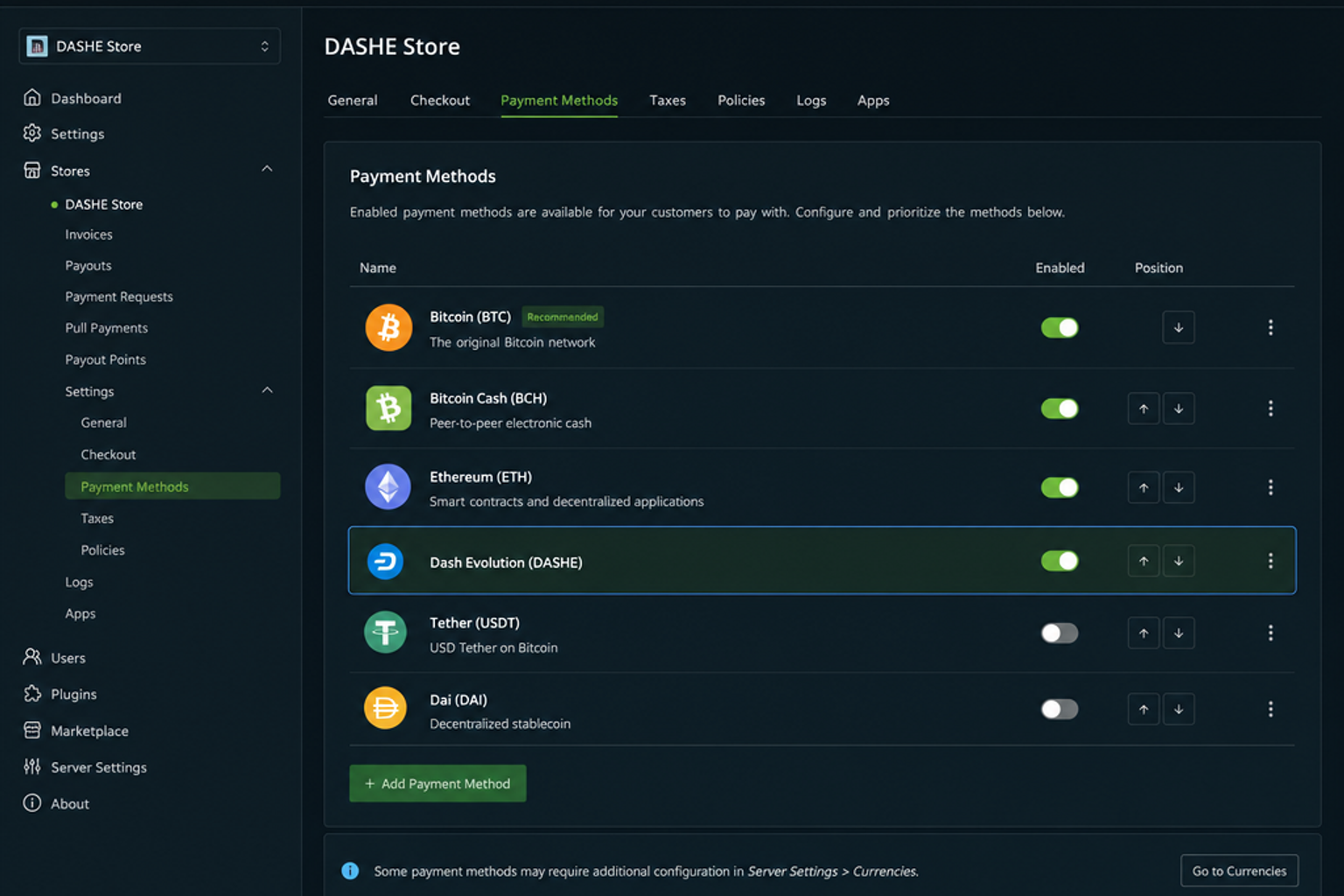Disable the Dash Evolution (DASHE) toggle
Viewport: 1344px width, 896px height.
[1060, 561]
